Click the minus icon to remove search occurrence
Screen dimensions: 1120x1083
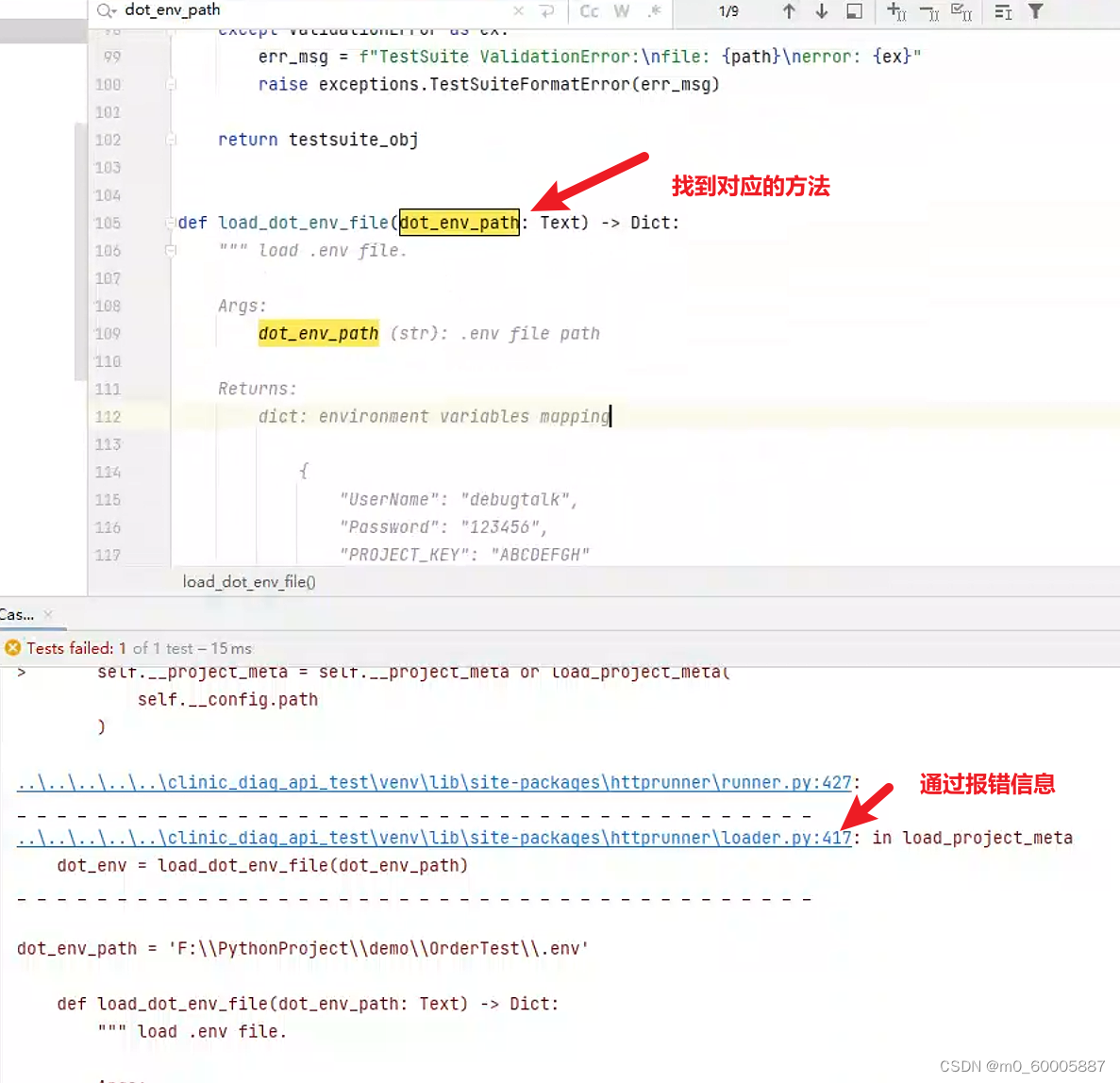928,12
